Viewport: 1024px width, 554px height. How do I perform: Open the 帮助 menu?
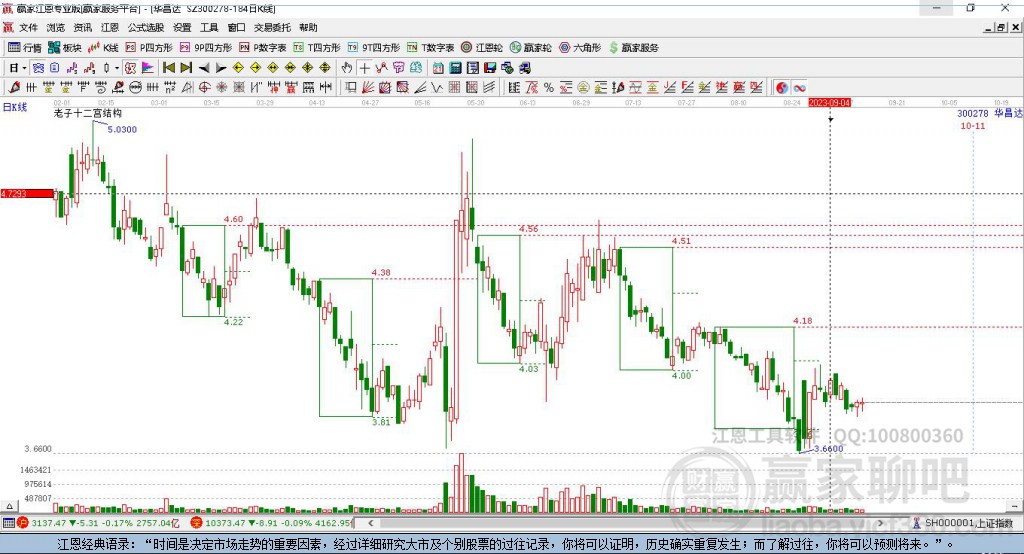[308, 27]
